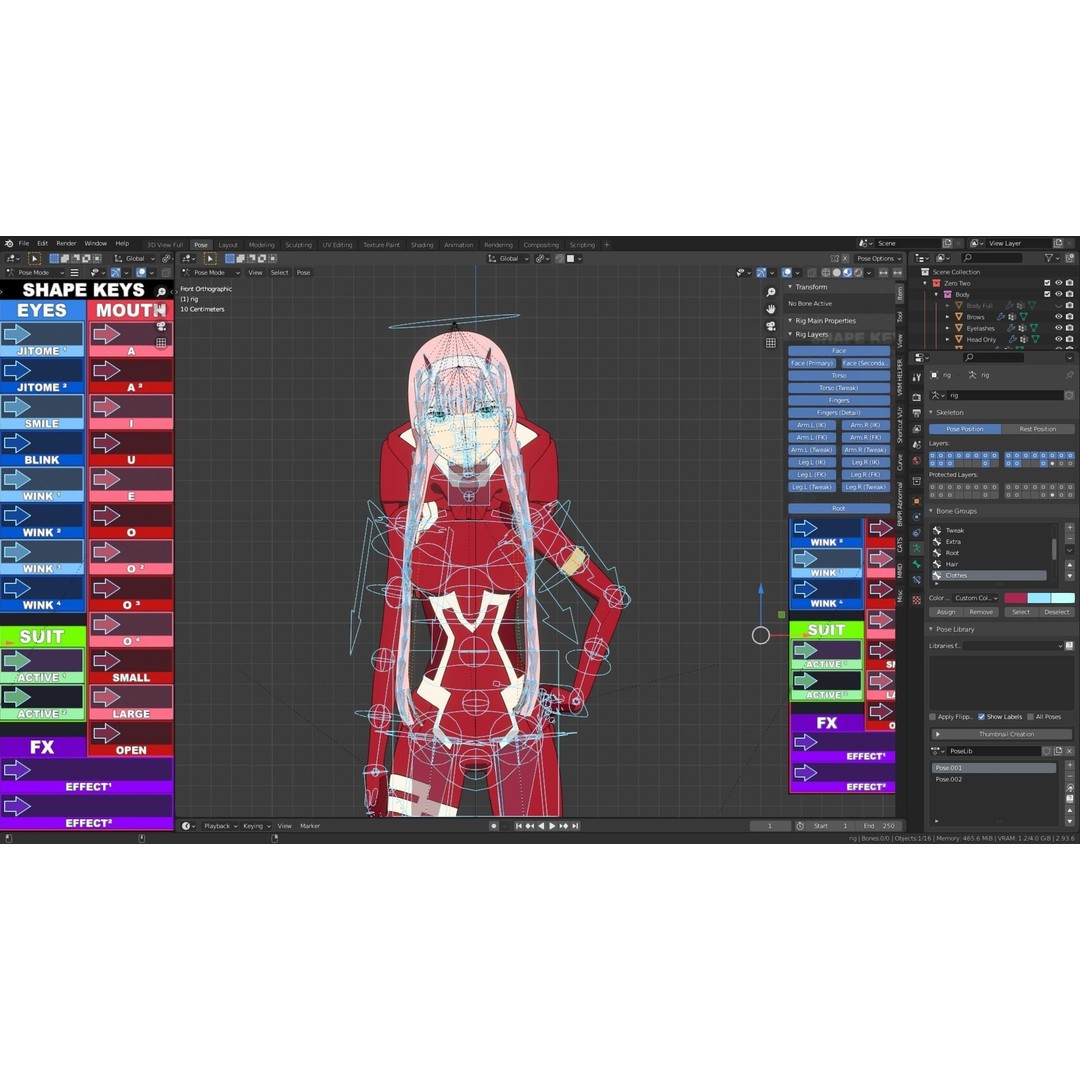Click the middle light-blue color swatch
The height and width of the screenshot is (1080, 1080).
tap(1039, 598)
